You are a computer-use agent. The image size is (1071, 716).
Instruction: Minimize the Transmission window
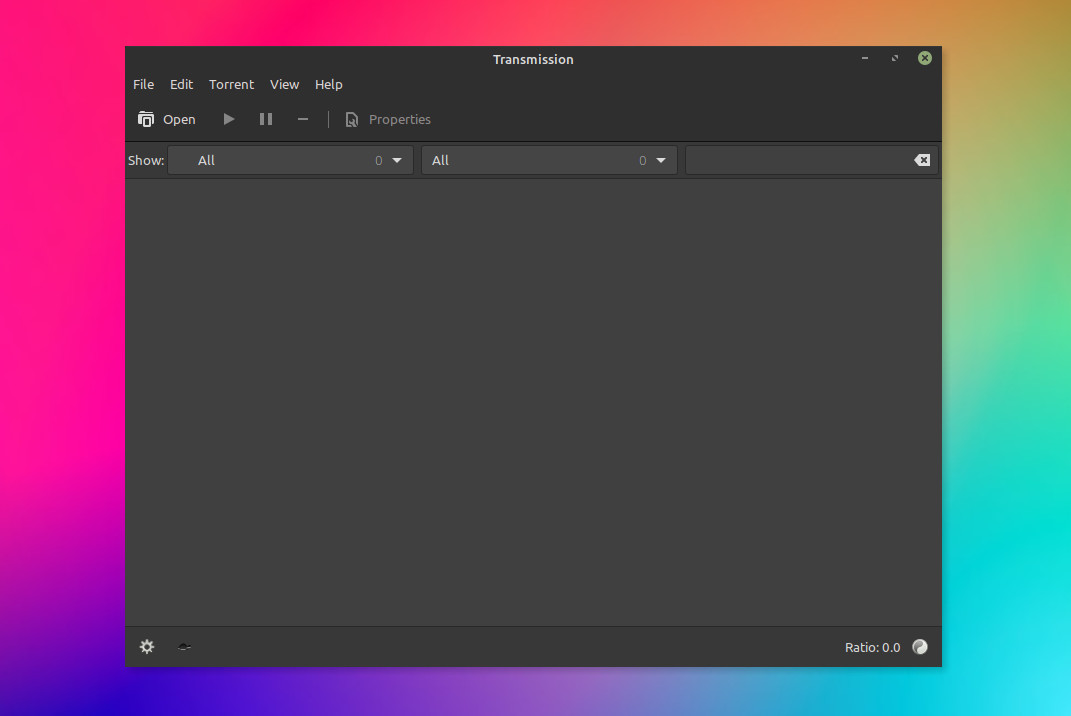click(x=865, y=59)
